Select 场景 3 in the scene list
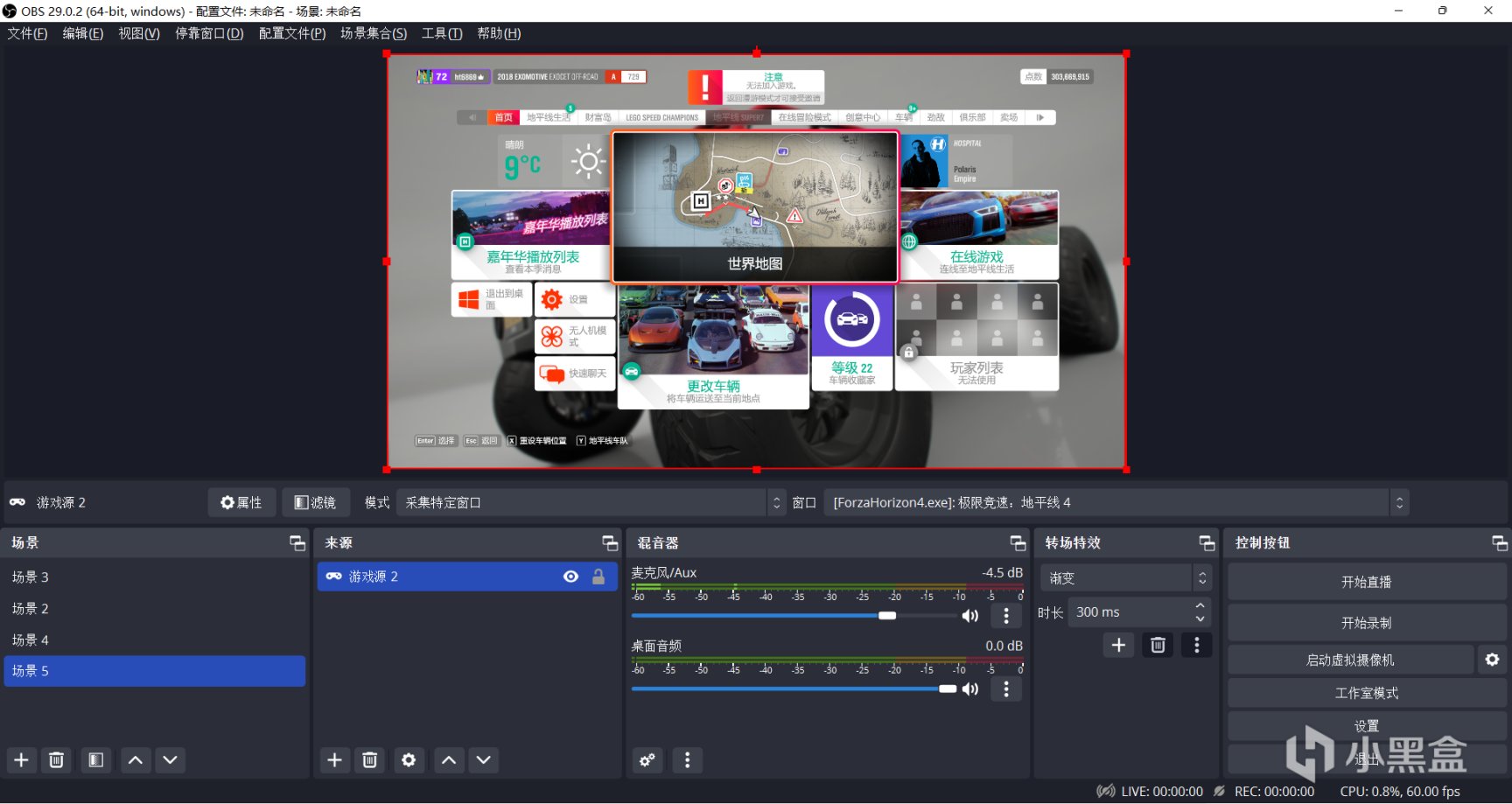1512x804 pixels. coord(155,577)
